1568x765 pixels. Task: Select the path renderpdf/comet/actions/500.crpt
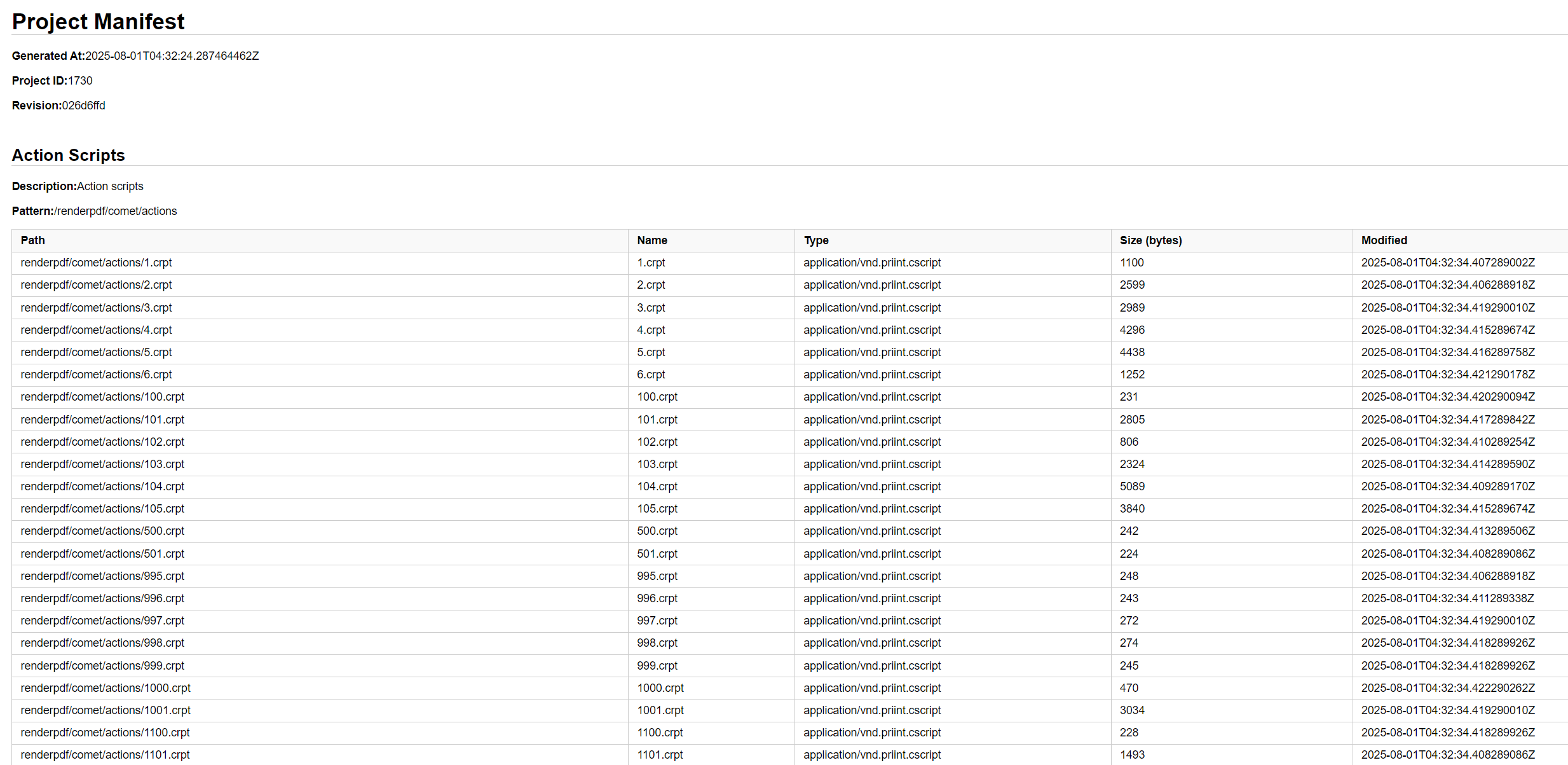[102, 531]
